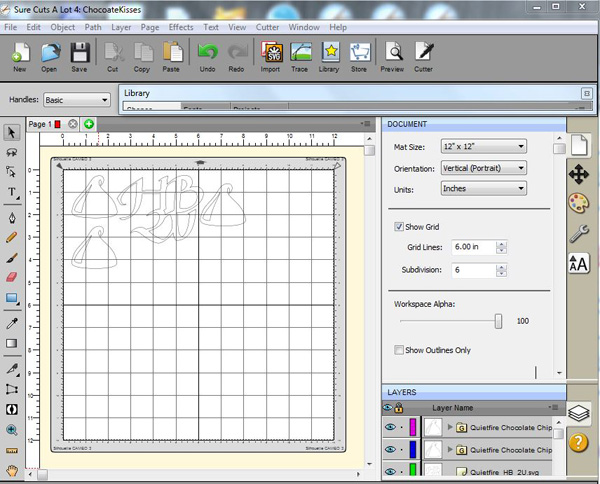Image resolution: width=600 pixels, height=484 pixels.
Task: Click the Grid Lines stepper arrows
Action: pos(501,247)
